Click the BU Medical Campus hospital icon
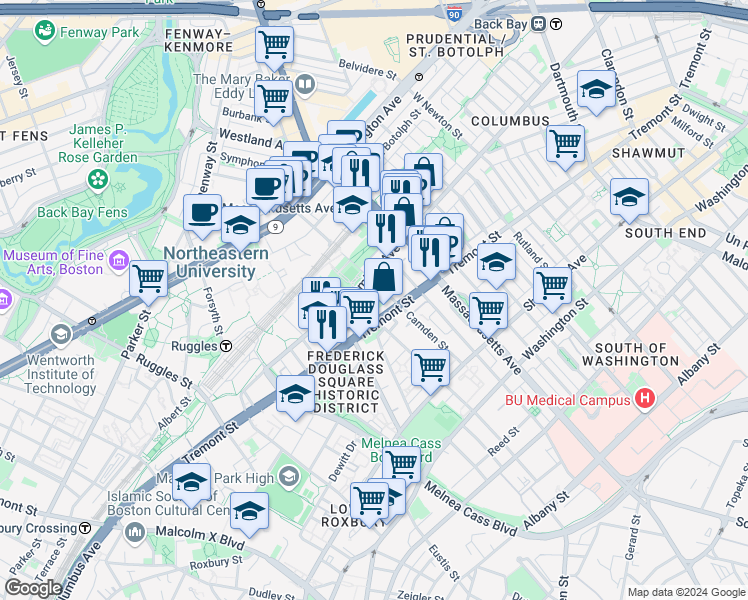Screen dimensions: 748x600 (644, 398)
